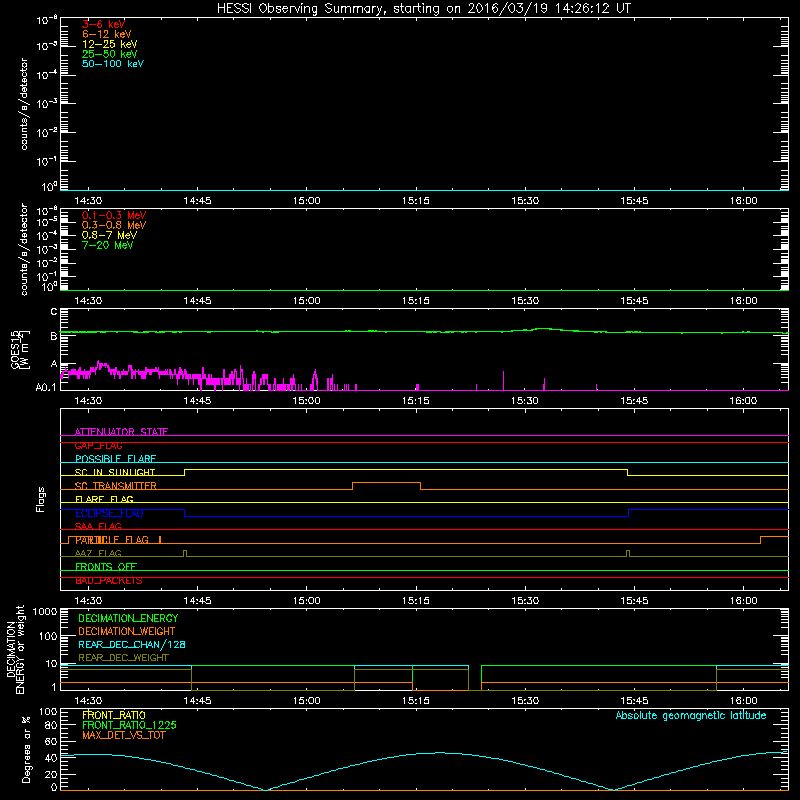The image size is (800, 800).
Task: Select the DECIMATION_ENERGY legend label
Action: [128, 618]
